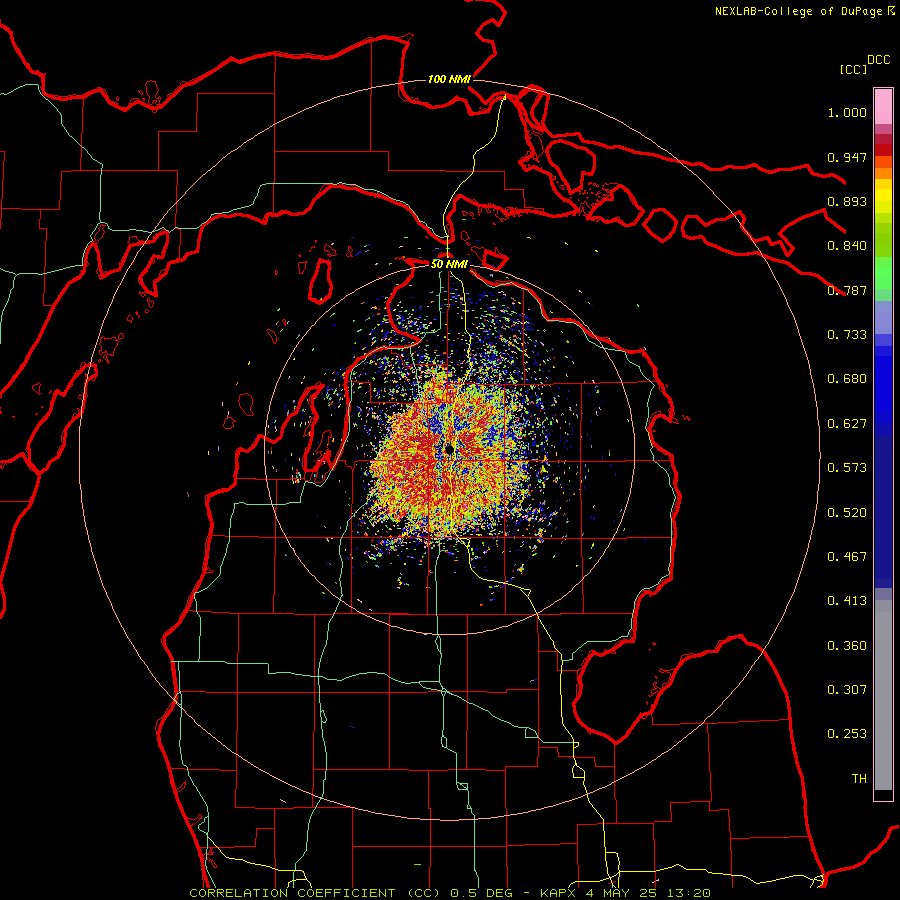Click the 0.627 color scale value
Viewport: 900px width, 900px height.
pyautogui.click(x=847, y=424)
